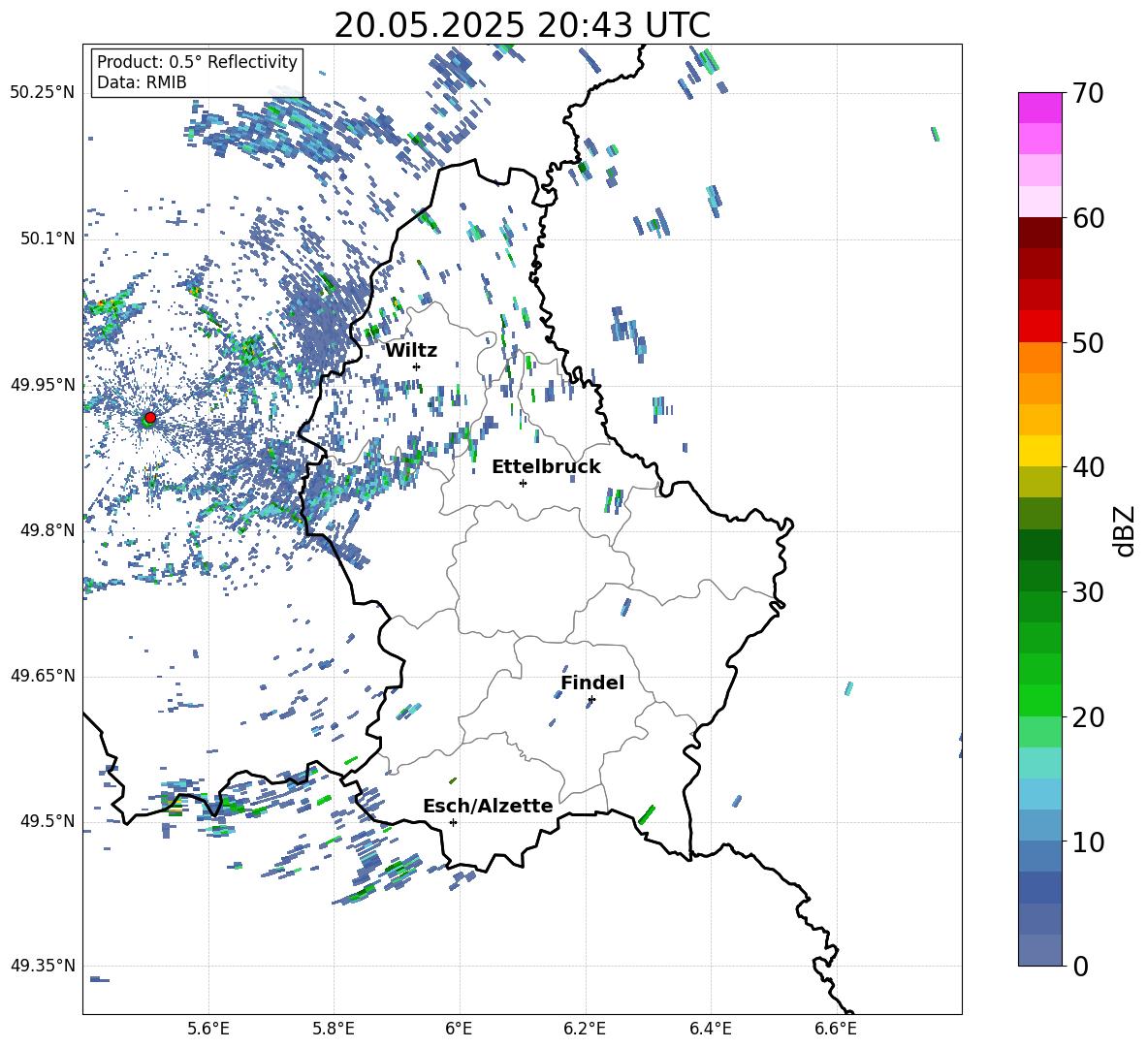Click the bright green colorbar segment at 20
This screenshot has height=1048, width=1148.
click(1039, 700)
